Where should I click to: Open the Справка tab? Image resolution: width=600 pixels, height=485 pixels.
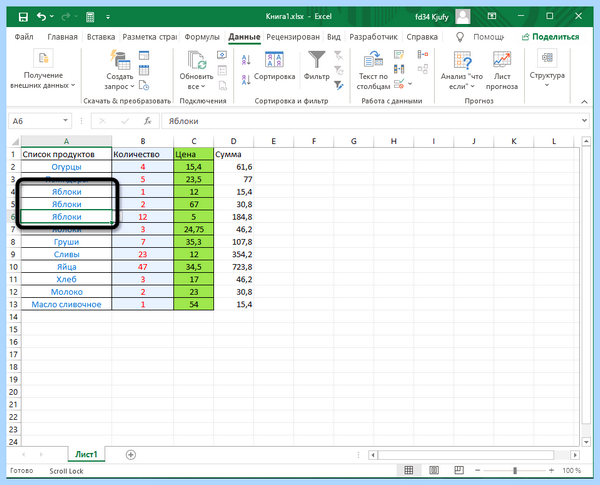coord(422,37)
